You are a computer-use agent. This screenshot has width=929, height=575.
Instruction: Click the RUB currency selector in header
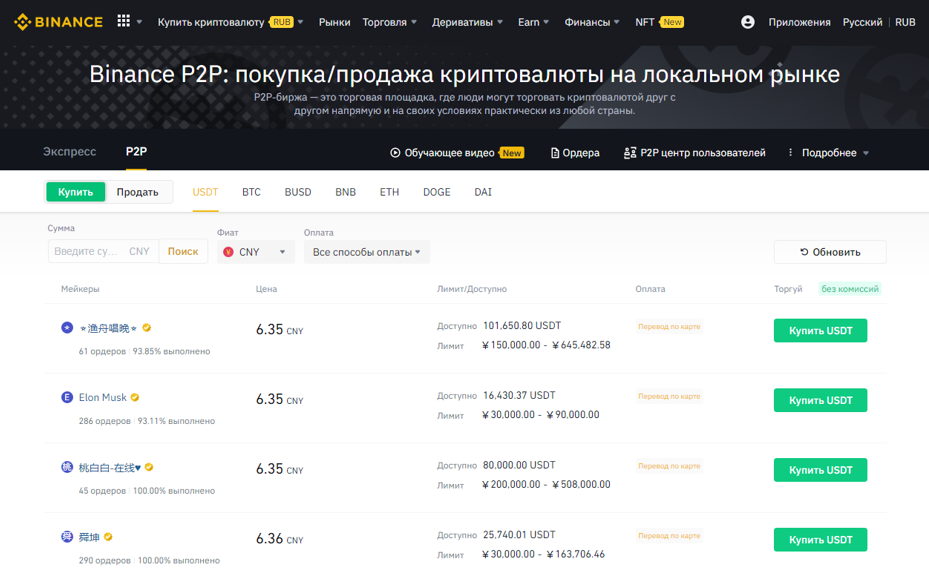[x=905, y=22]
